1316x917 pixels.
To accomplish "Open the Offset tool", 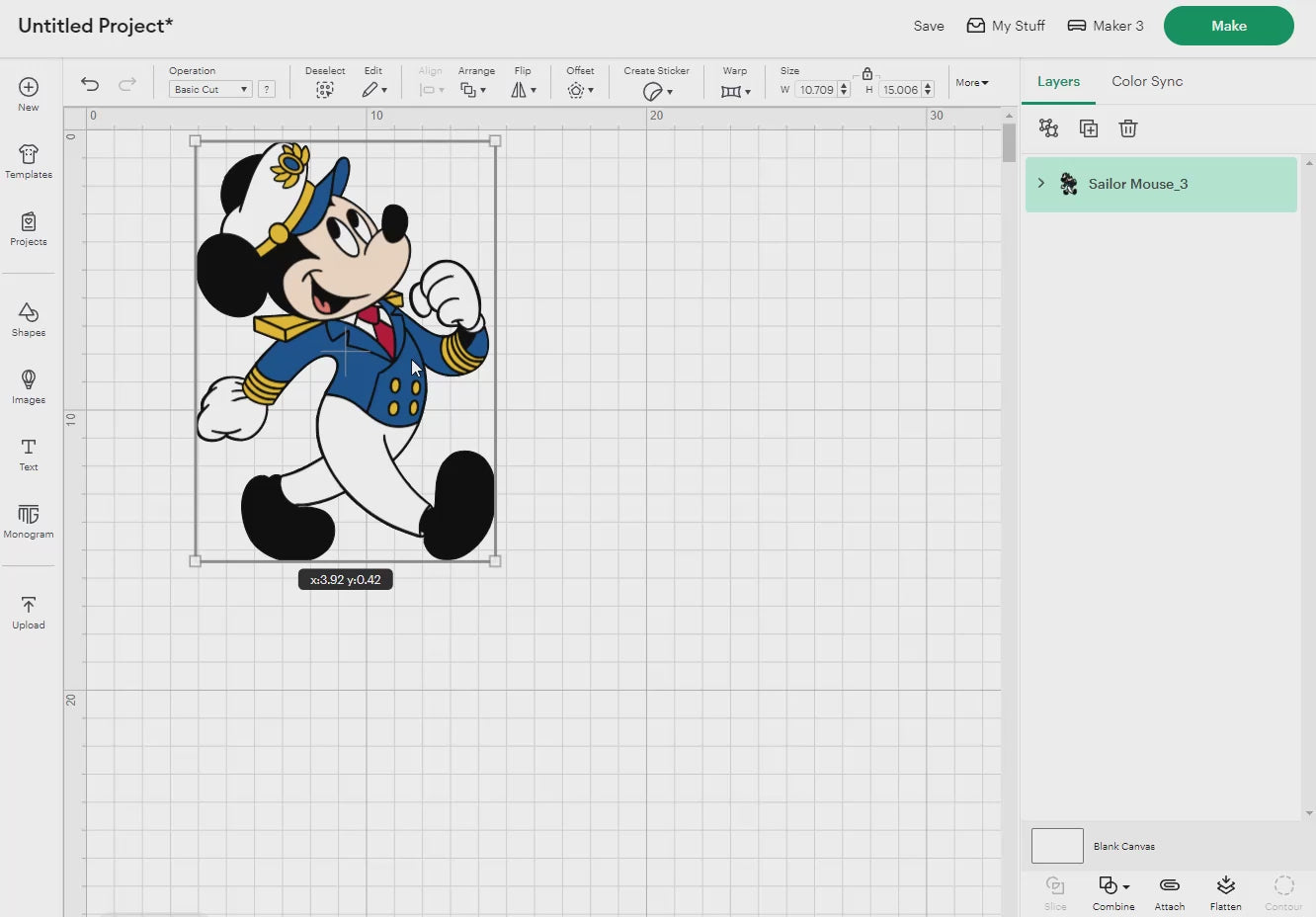I will (580, 90).
